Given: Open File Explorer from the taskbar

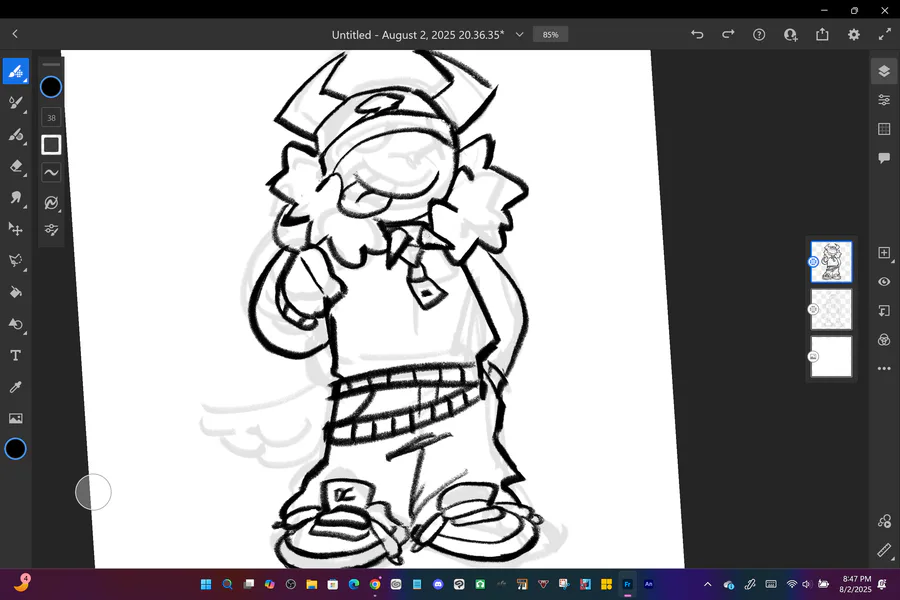Looking at the screenshot, I should tap(312, 584).
